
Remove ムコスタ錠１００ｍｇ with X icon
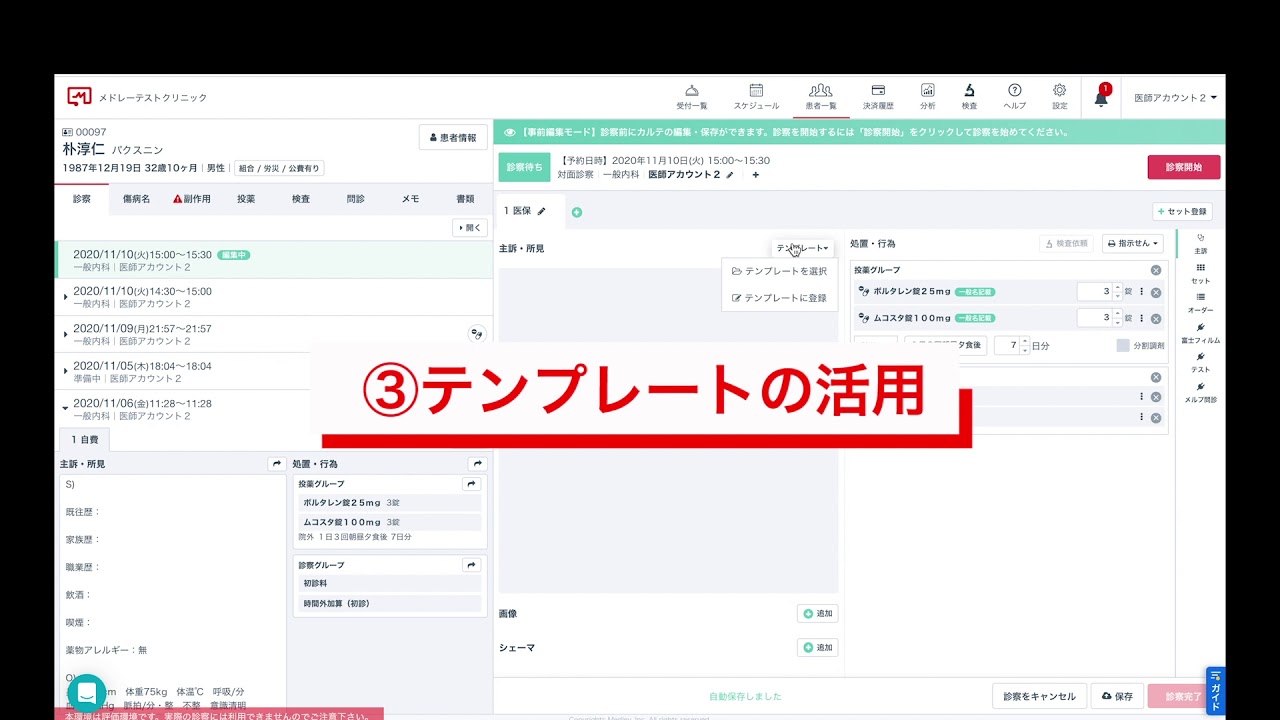1156,319
